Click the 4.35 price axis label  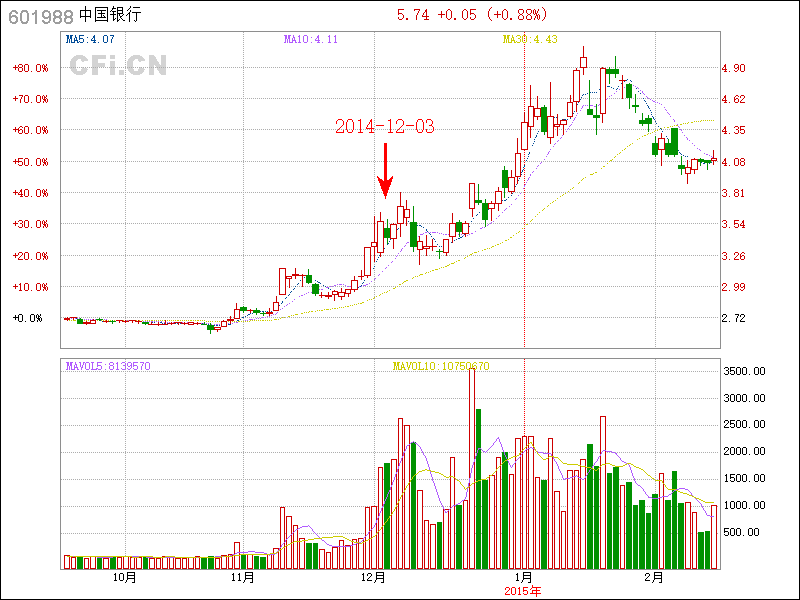pyautogui.click(x=734, y=130)
